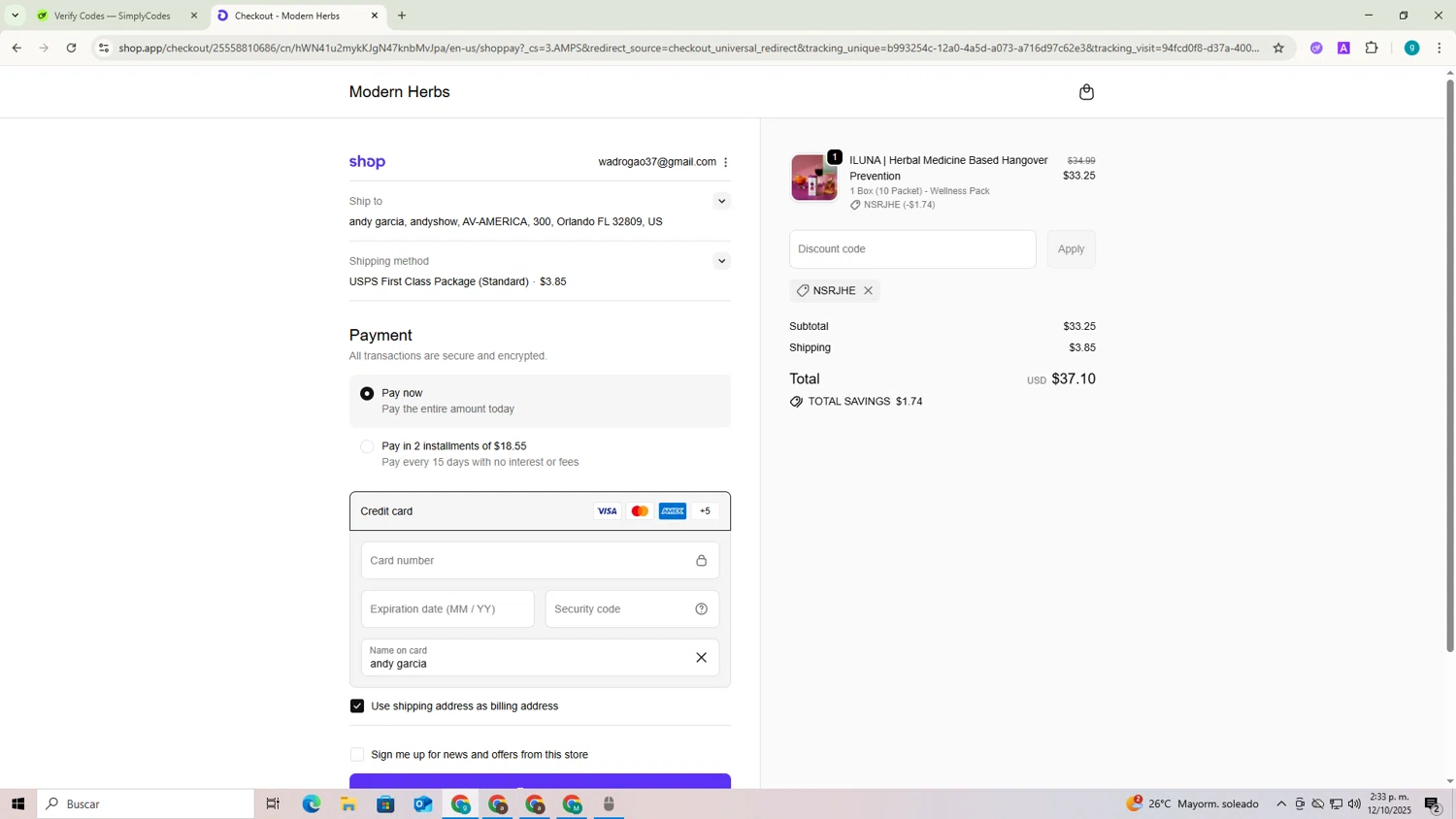Bookmark this page with the star
This screenshot has width=1456, height=819.
pyautogui.click(x=1278, y=48)
